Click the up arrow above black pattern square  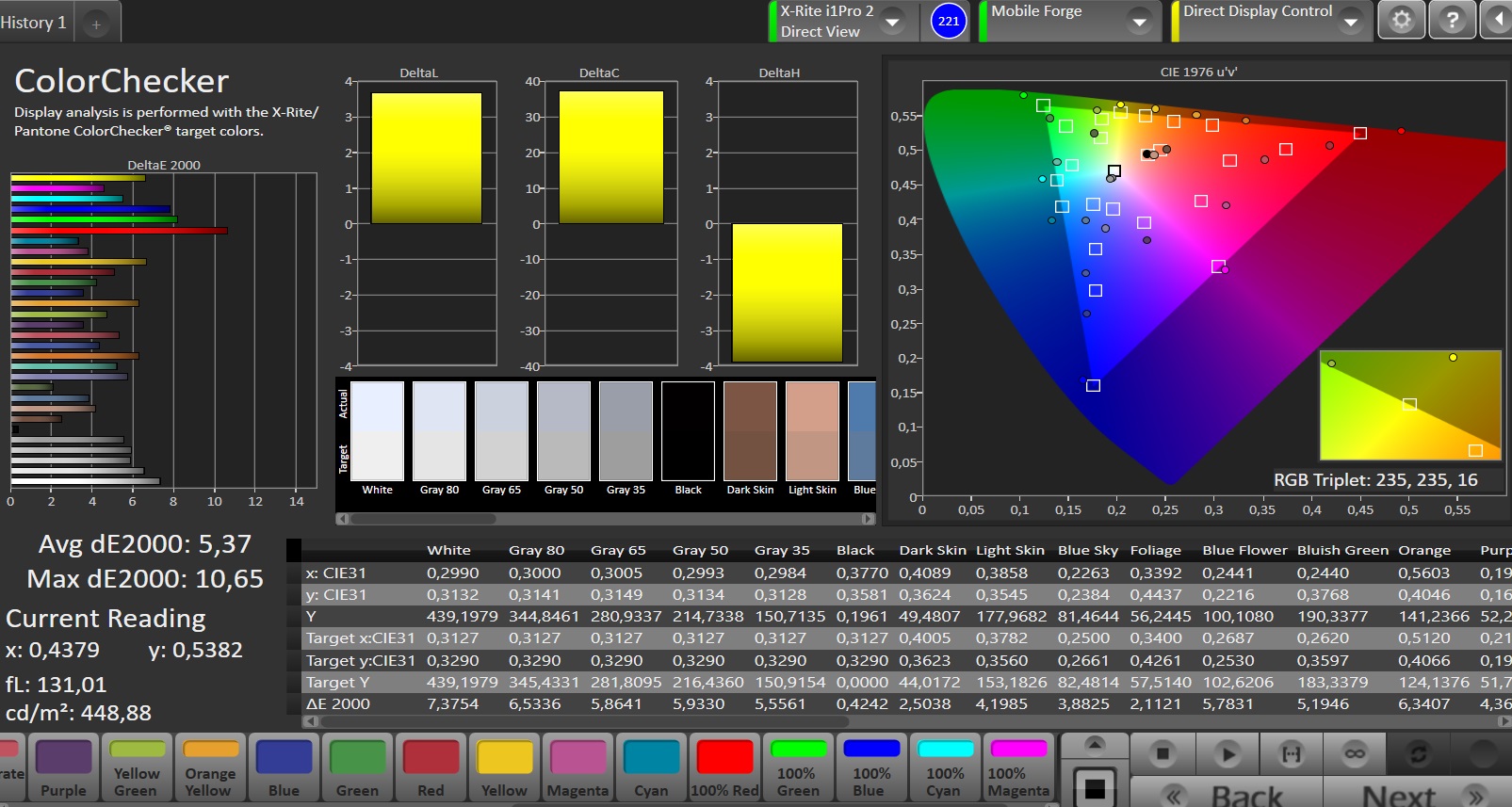click(1095, 745)
